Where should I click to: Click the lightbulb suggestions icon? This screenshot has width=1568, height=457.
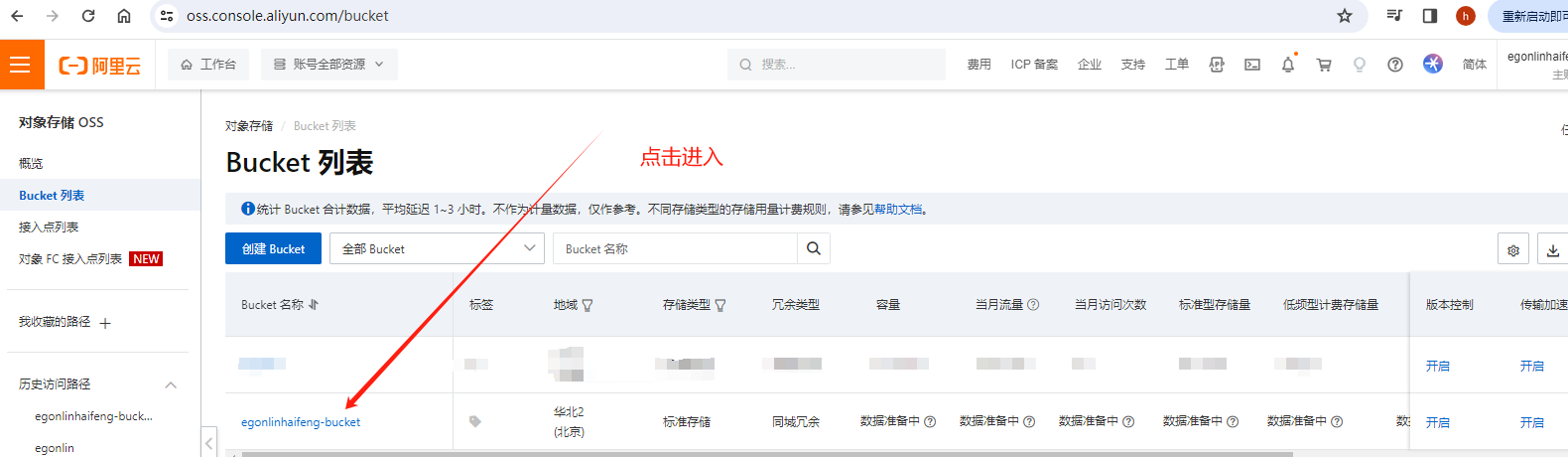click(x=1360, y=65)
